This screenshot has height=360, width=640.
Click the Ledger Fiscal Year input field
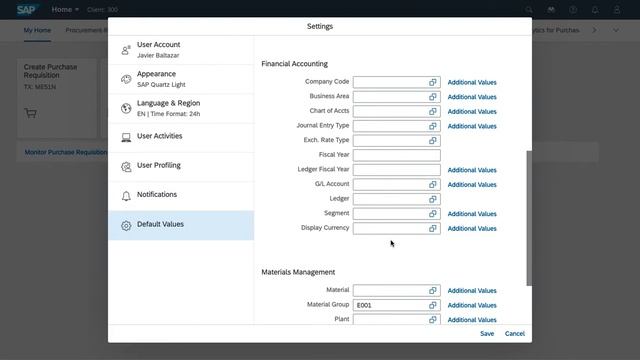[x=396, y=170]
